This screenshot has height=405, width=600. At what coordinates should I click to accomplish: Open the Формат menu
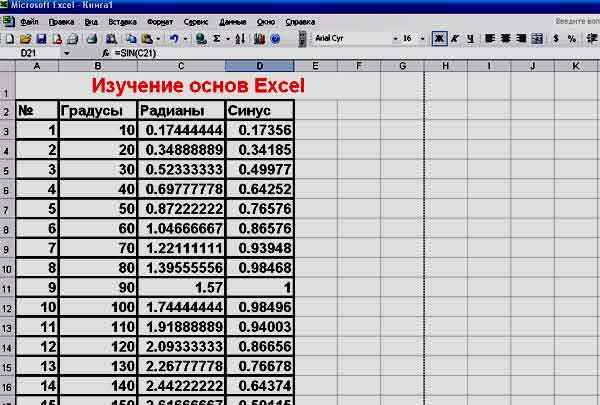click(160, 22)
